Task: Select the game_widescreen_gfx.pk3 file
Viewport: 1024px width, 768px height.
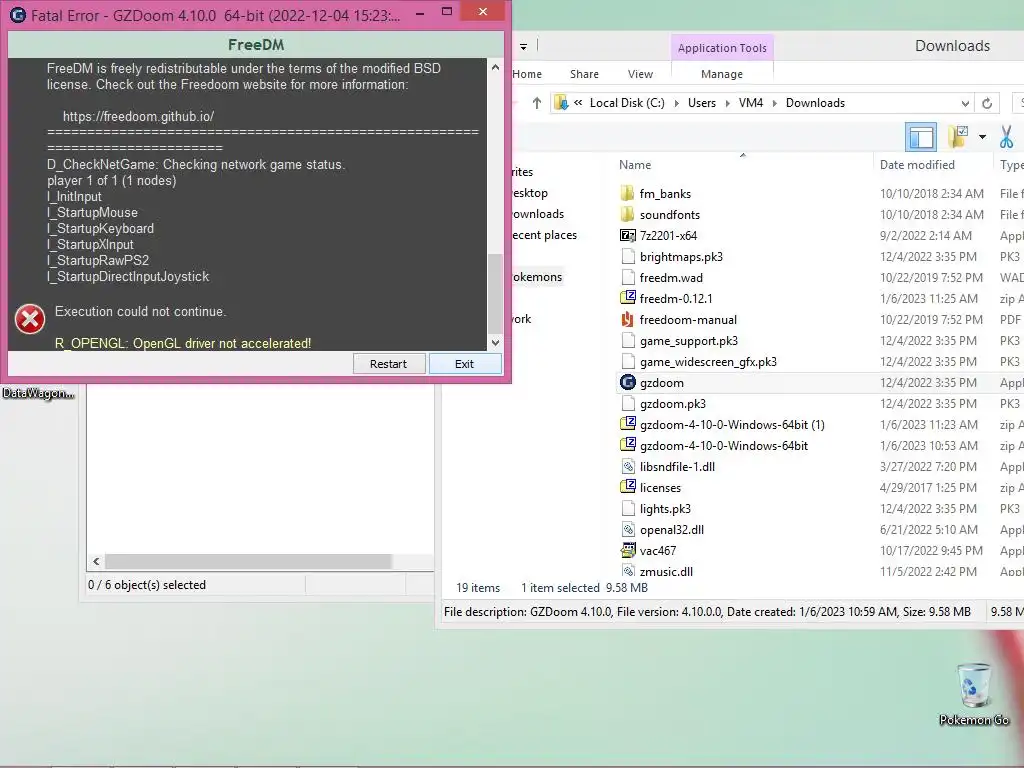Action: [708, 362]
